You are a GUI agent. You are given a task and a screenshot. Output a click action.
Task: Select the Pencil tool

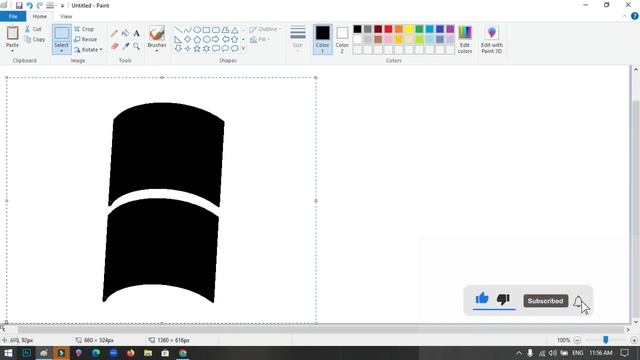pos(115,33)
